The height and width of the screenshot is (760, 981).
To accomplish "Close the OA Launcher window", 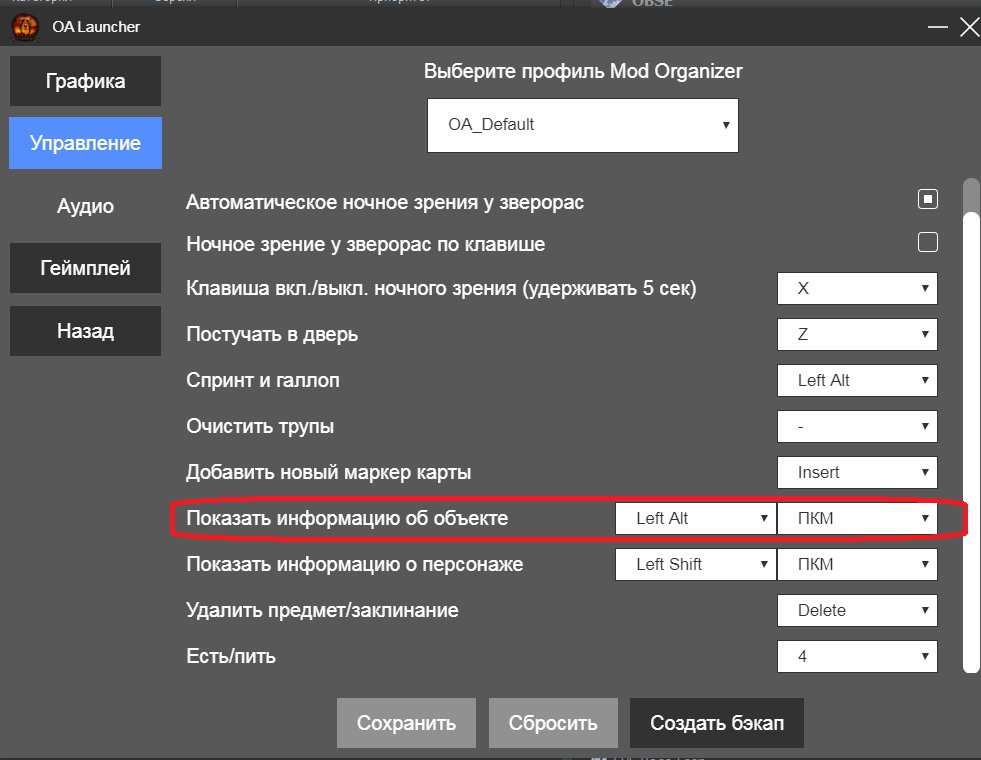I will click(968, 27).
